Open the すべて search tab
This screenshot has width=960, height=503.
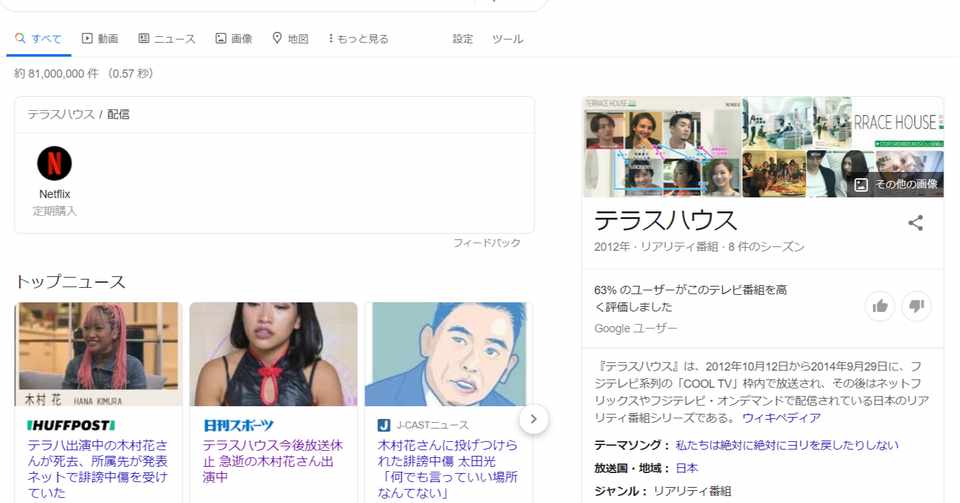[39, 39]
